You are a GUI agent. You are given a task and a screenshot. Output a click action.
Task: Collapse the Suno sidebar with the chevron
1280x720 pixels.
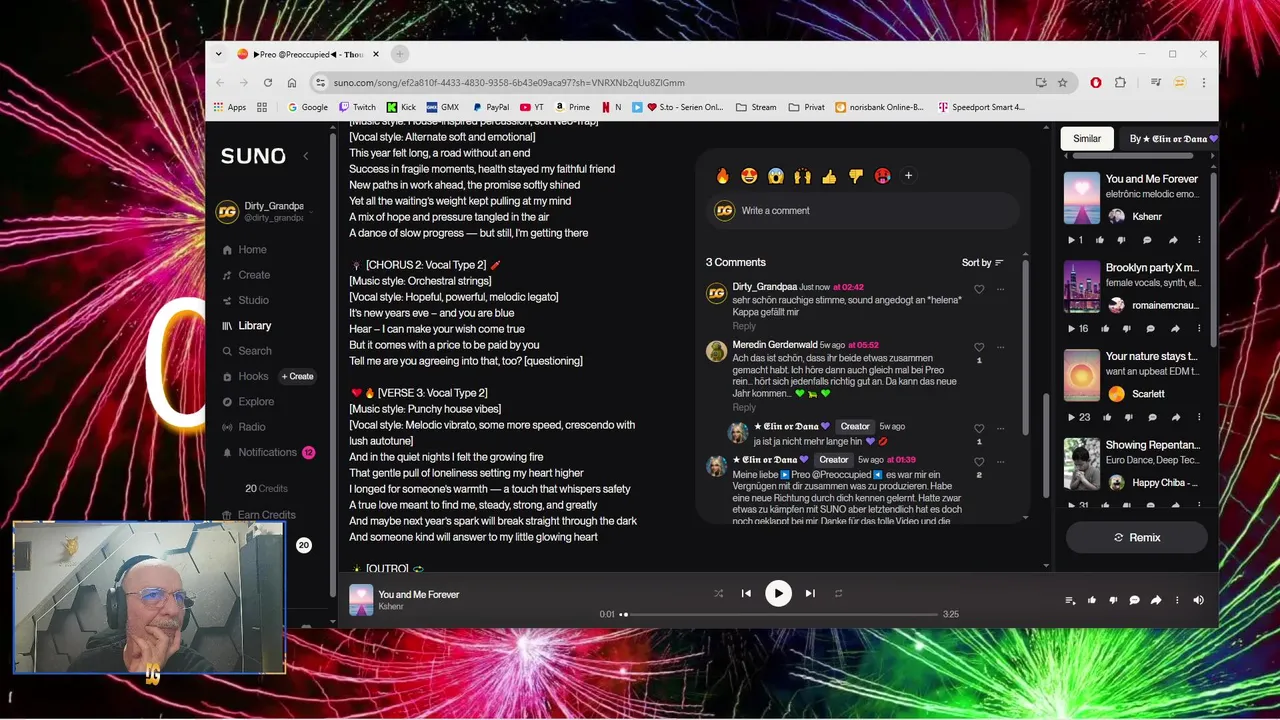pos(306,156)
